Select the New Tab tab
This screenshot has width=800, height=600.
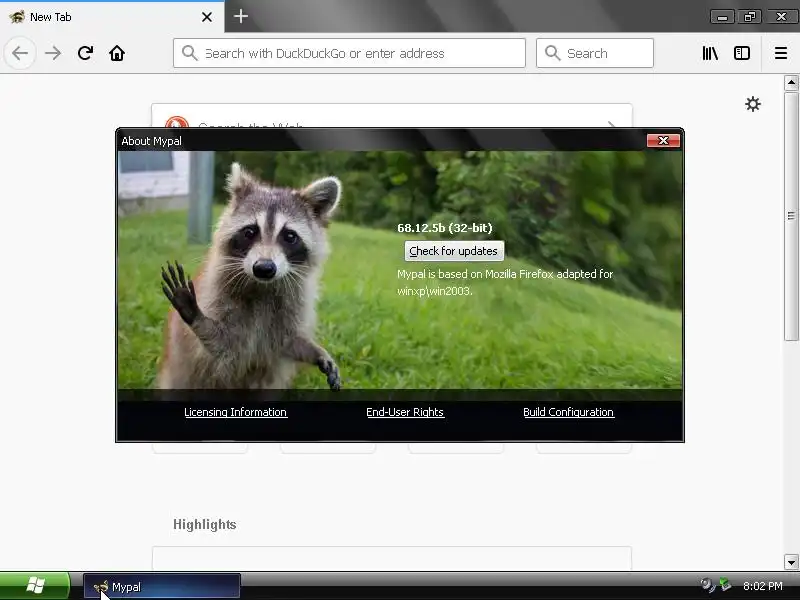(112, 17)
